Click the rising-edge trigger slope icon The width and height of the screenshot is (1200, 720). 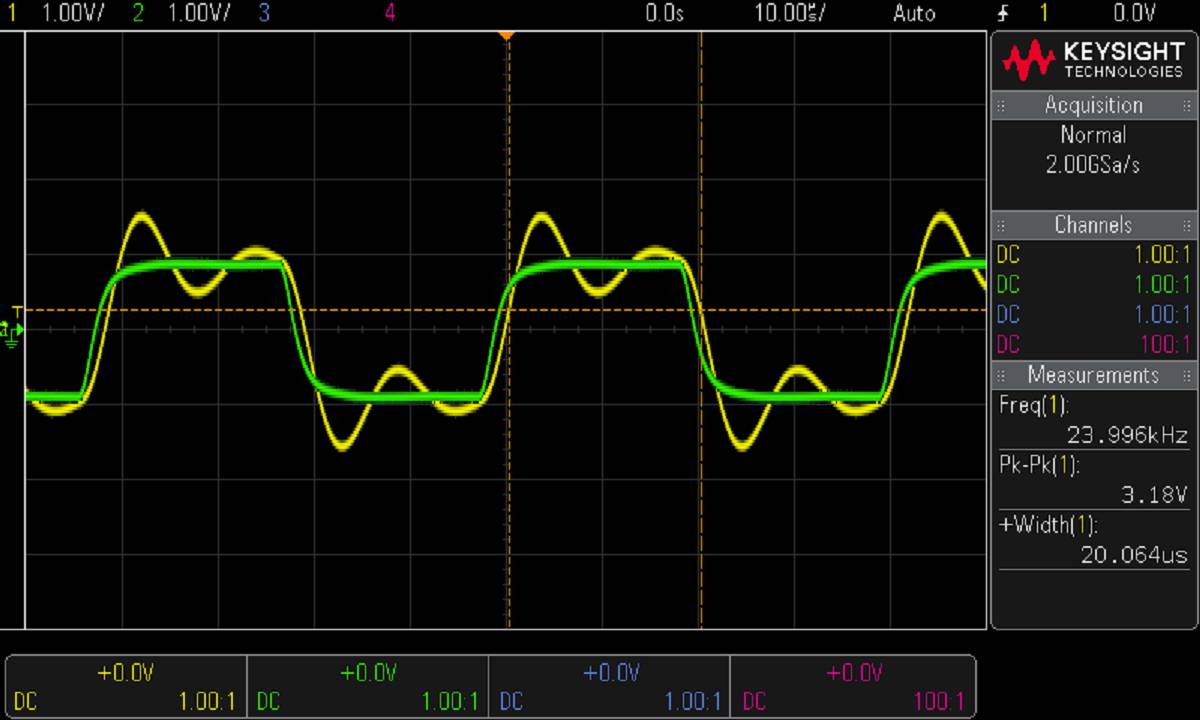point(1001,13)
